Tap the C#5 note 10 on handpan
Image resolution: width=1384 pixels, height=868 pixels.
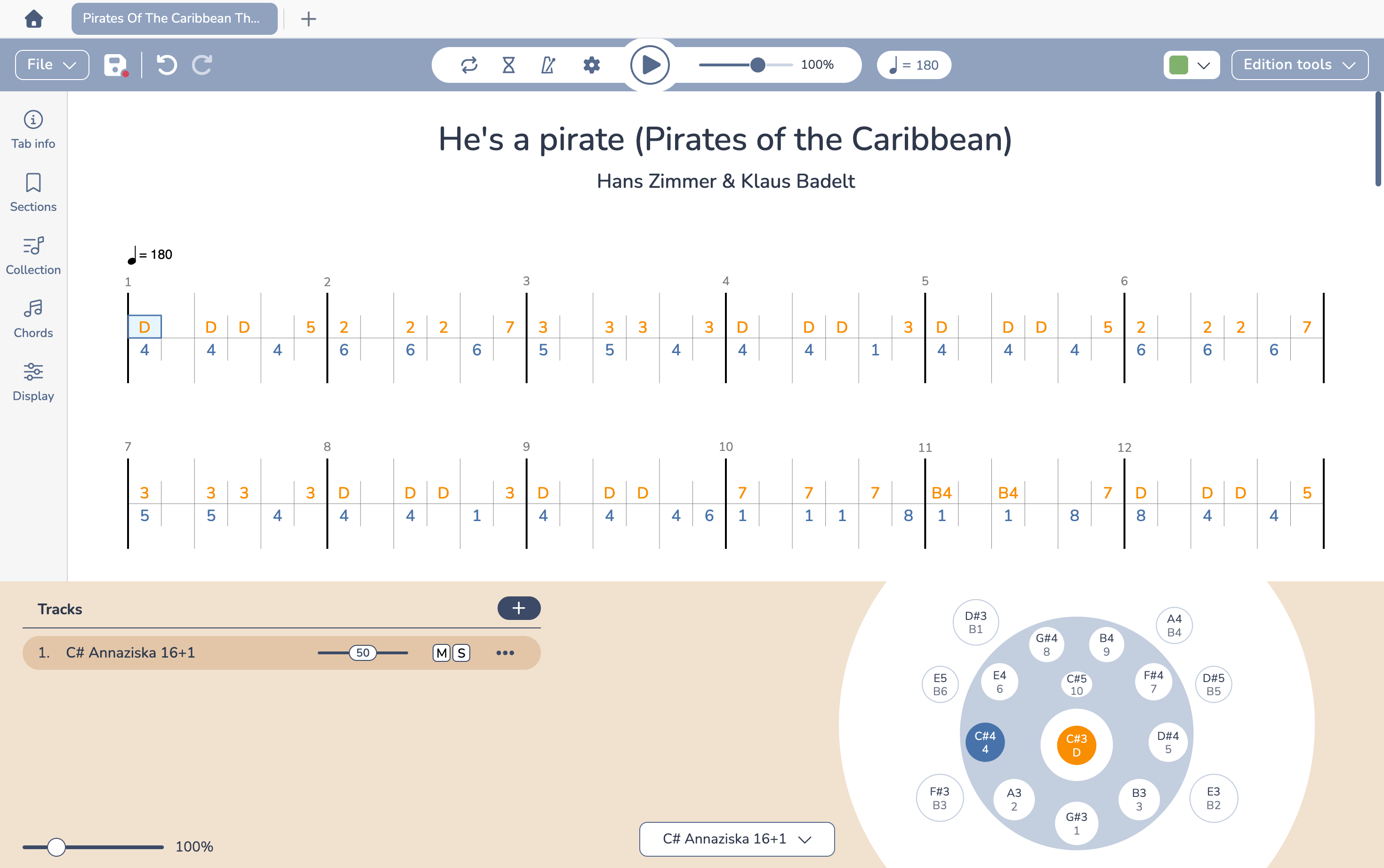pyautogui.click(x=1076, y=684)
